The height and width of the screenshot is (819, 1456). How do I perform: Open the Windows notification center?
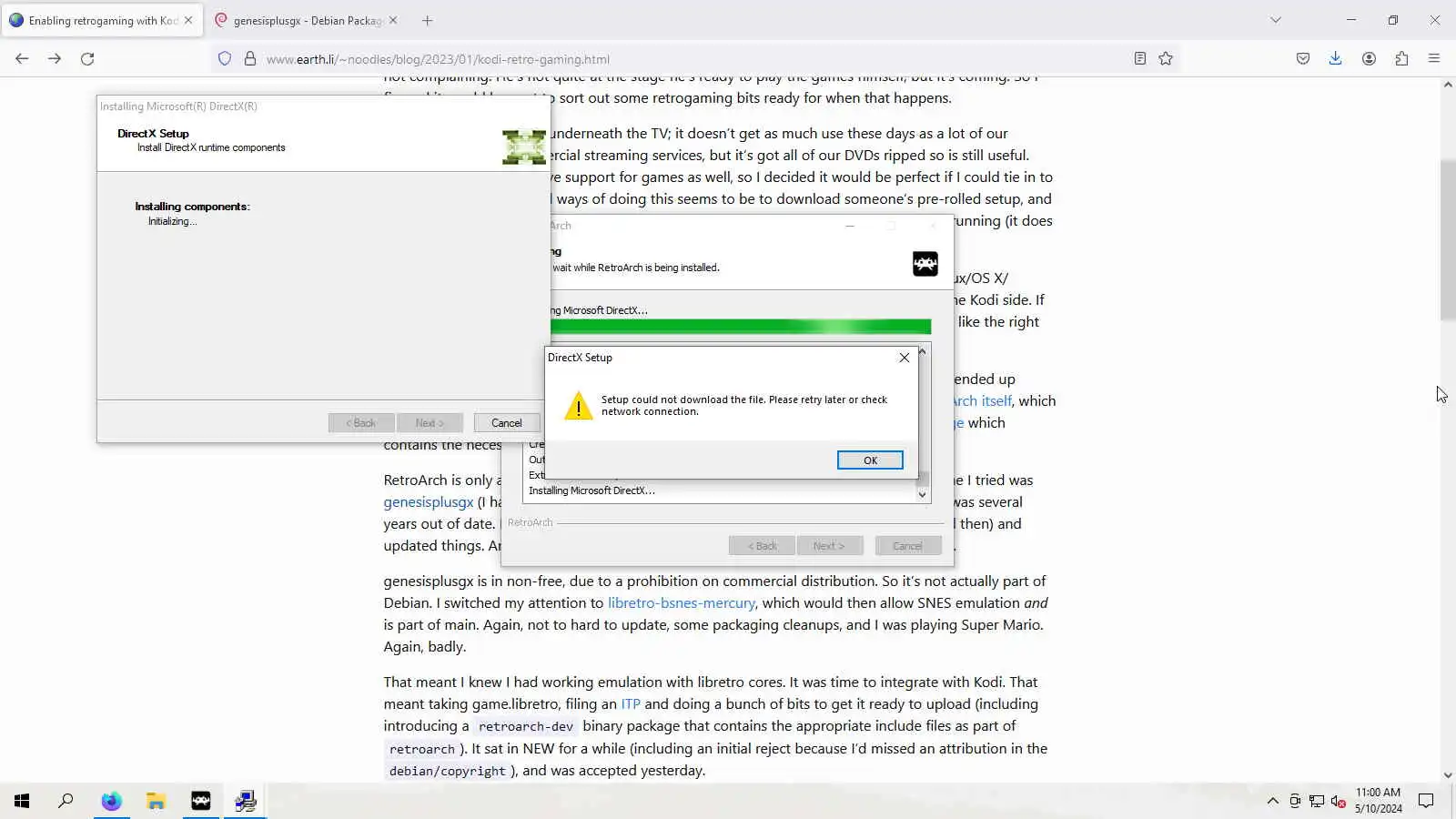click(1426, 801)
